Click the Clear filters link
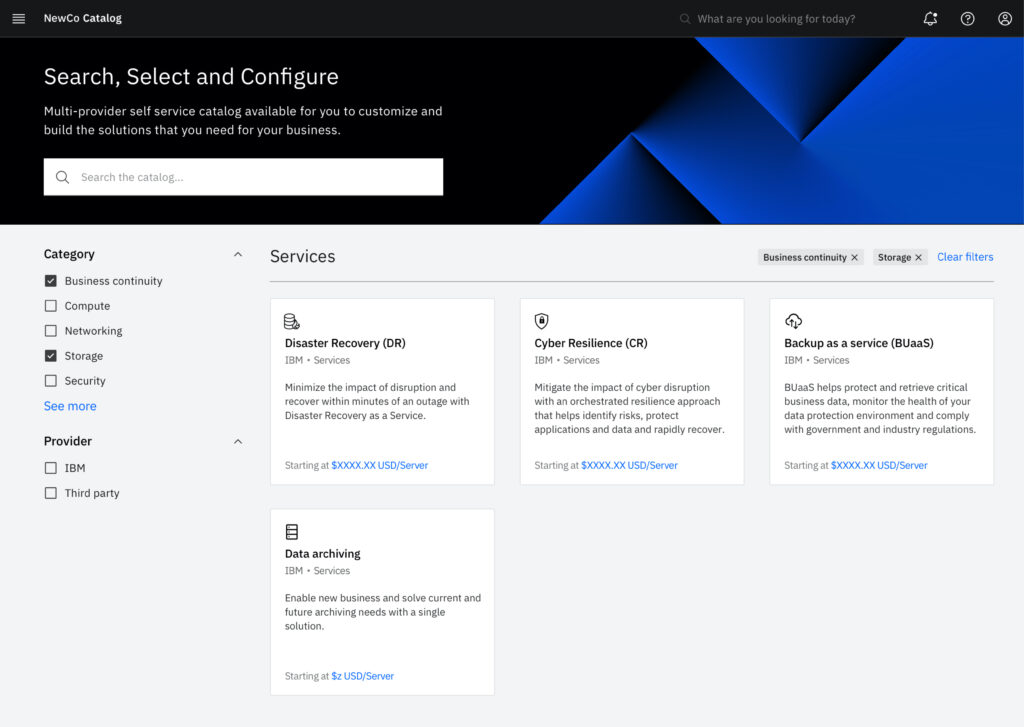 click(965, 257)
